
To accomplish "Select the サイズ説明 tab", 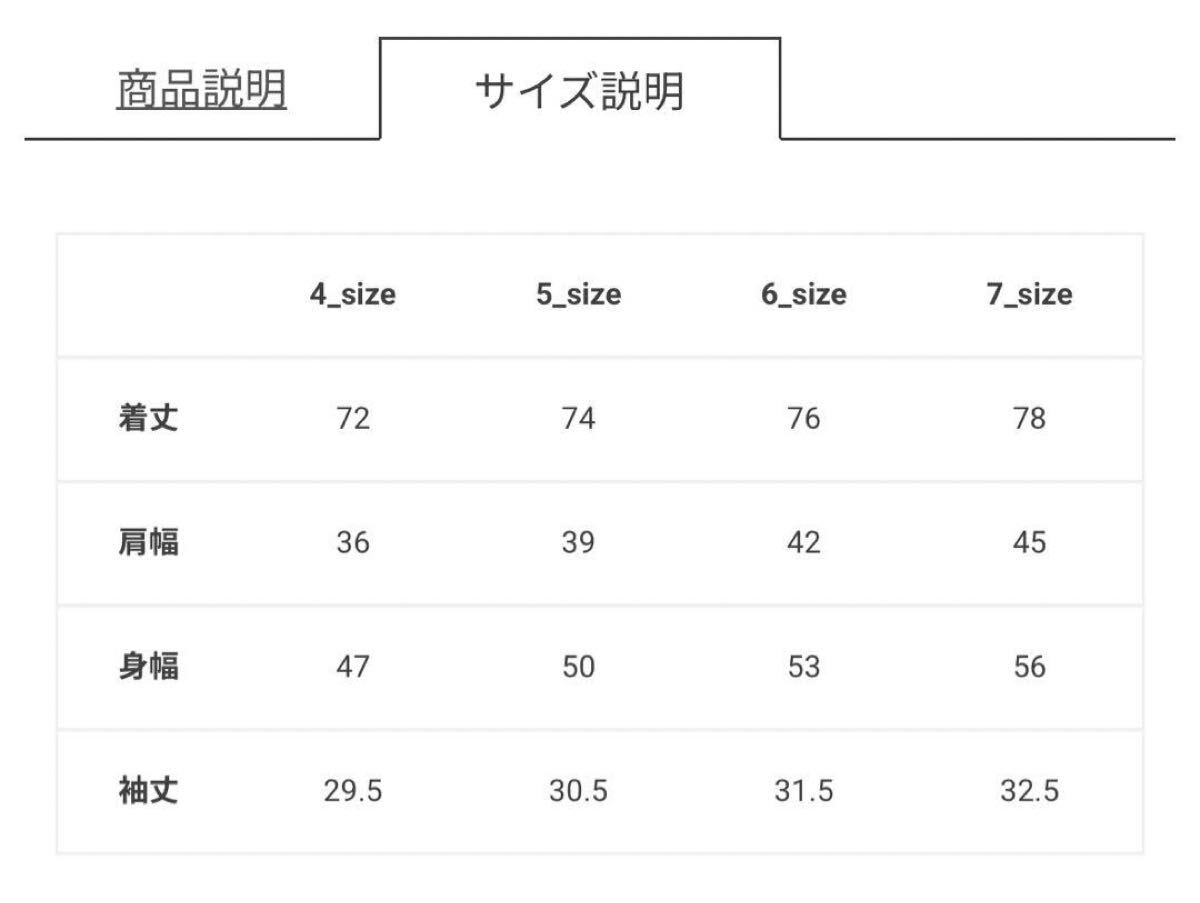I will point(579,91).
